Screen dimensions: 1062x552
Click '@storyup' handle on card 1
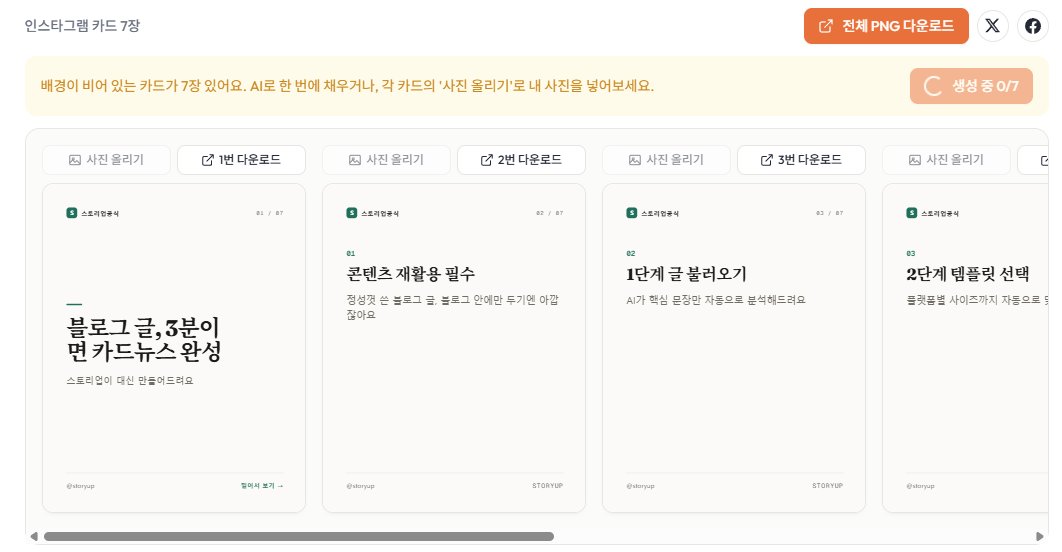click(x=81, y=486)
